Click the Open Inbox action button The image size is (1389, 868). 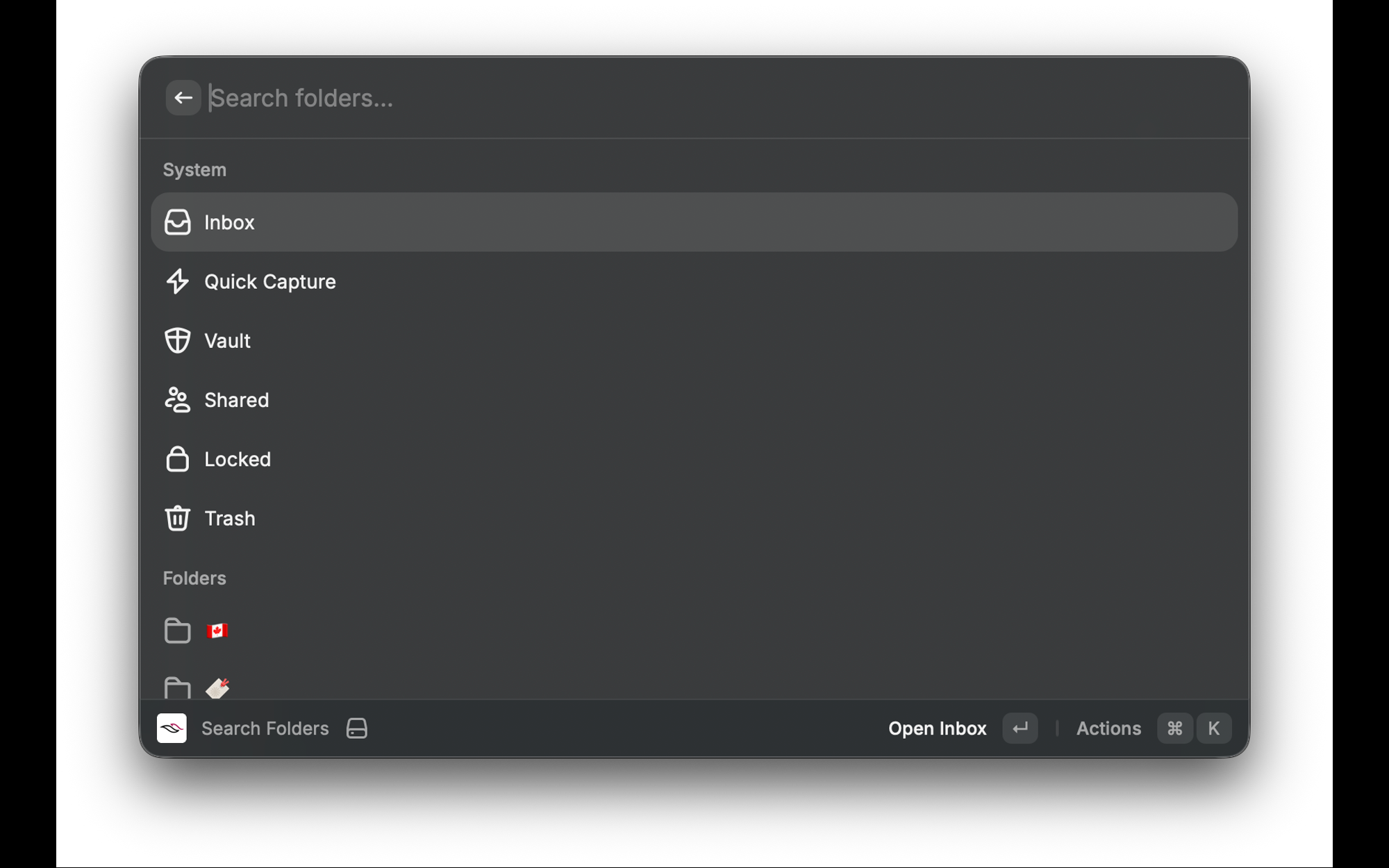point(937,728)
